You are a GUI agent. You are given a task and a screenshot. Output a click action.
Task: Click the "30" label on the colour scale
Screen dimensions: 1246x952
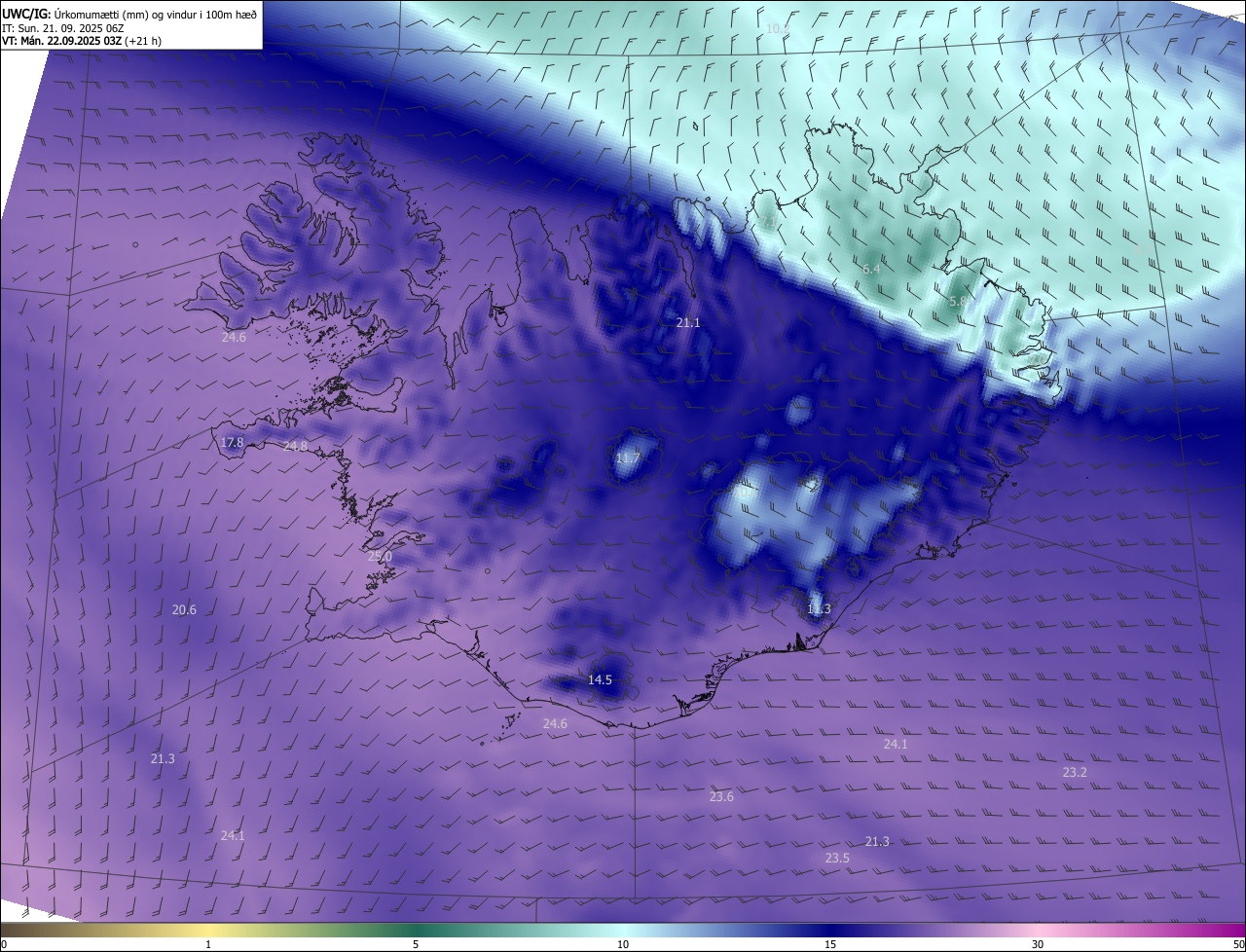[1038, 944]
